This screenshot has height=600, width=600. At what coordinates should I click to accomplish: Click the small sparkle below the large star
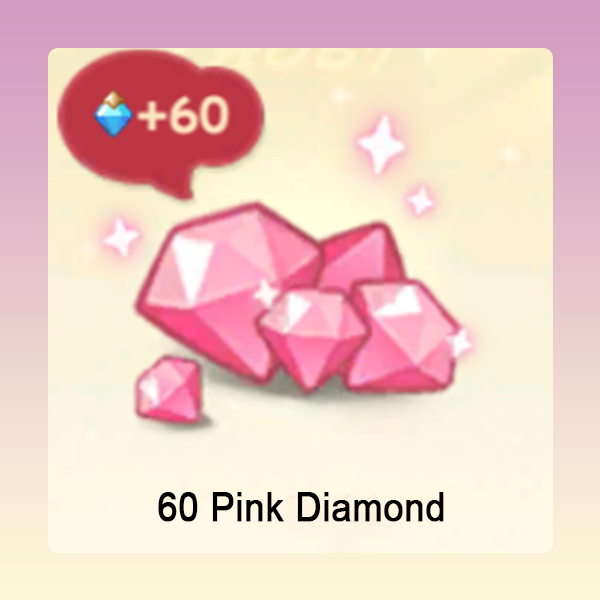[420, 201]
